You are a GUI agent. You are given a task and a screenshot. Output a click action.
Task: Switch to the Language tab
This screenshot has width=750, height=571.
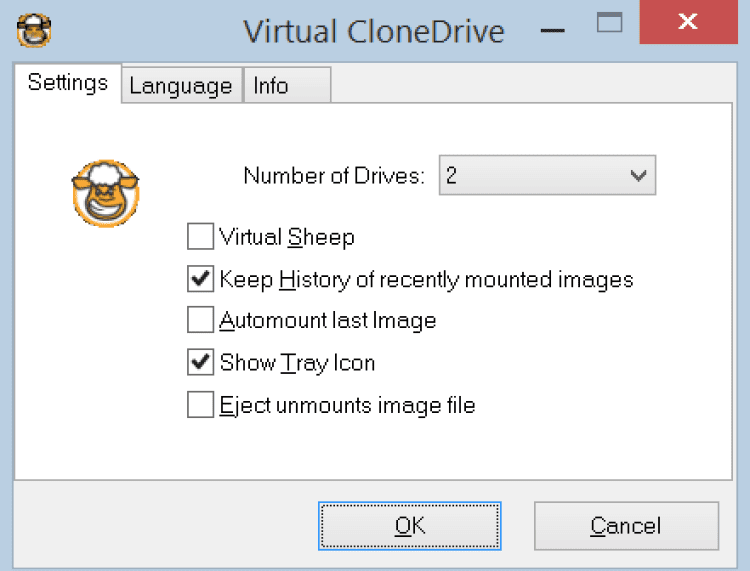181,86
